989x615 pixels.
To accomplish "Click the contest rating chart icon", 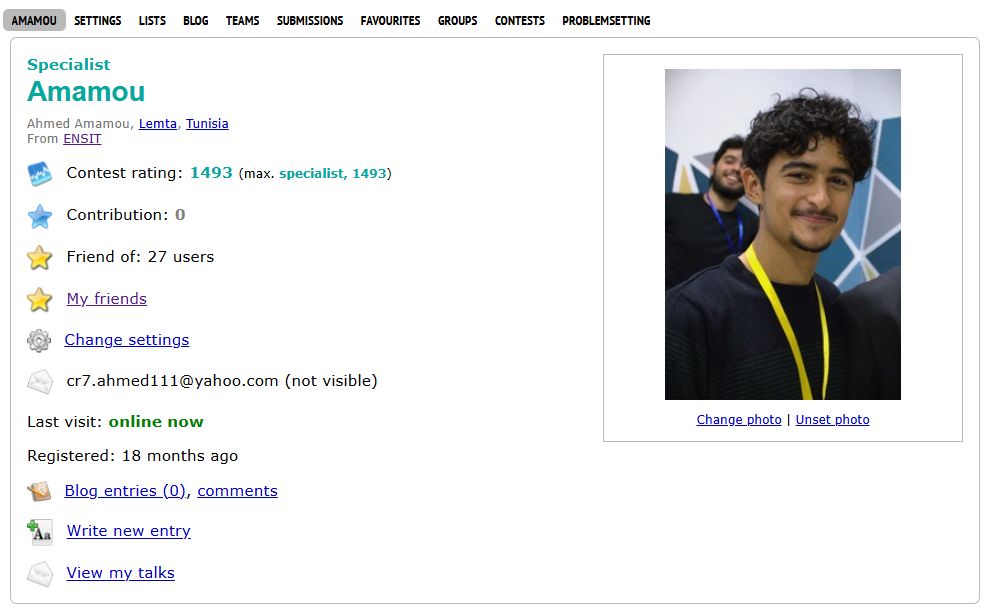I will coord(40,174).
